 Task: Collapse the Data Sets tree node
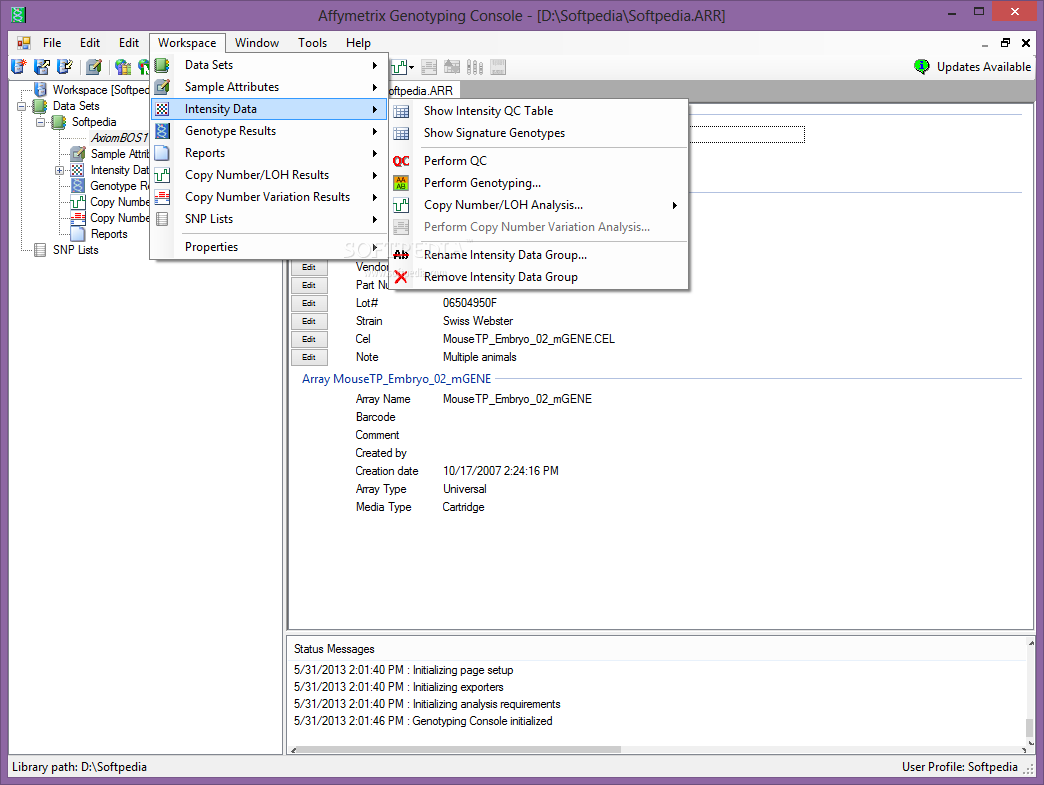(x=22, y=107)
